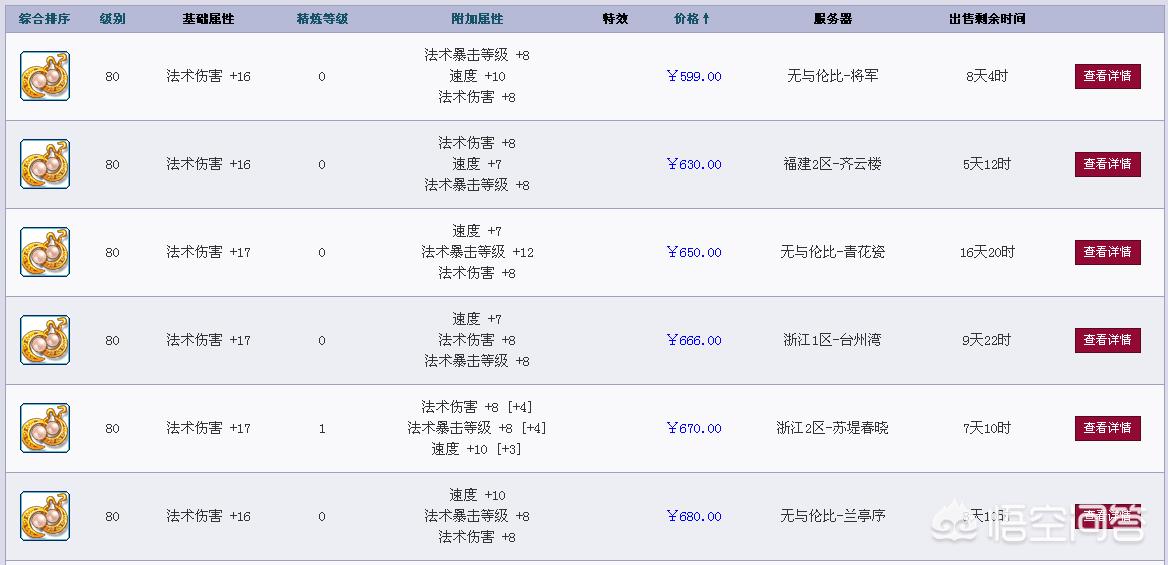
Task: View details of 浙江2区-苏堤春晓 listing
Action: [x=1108, y=428]
